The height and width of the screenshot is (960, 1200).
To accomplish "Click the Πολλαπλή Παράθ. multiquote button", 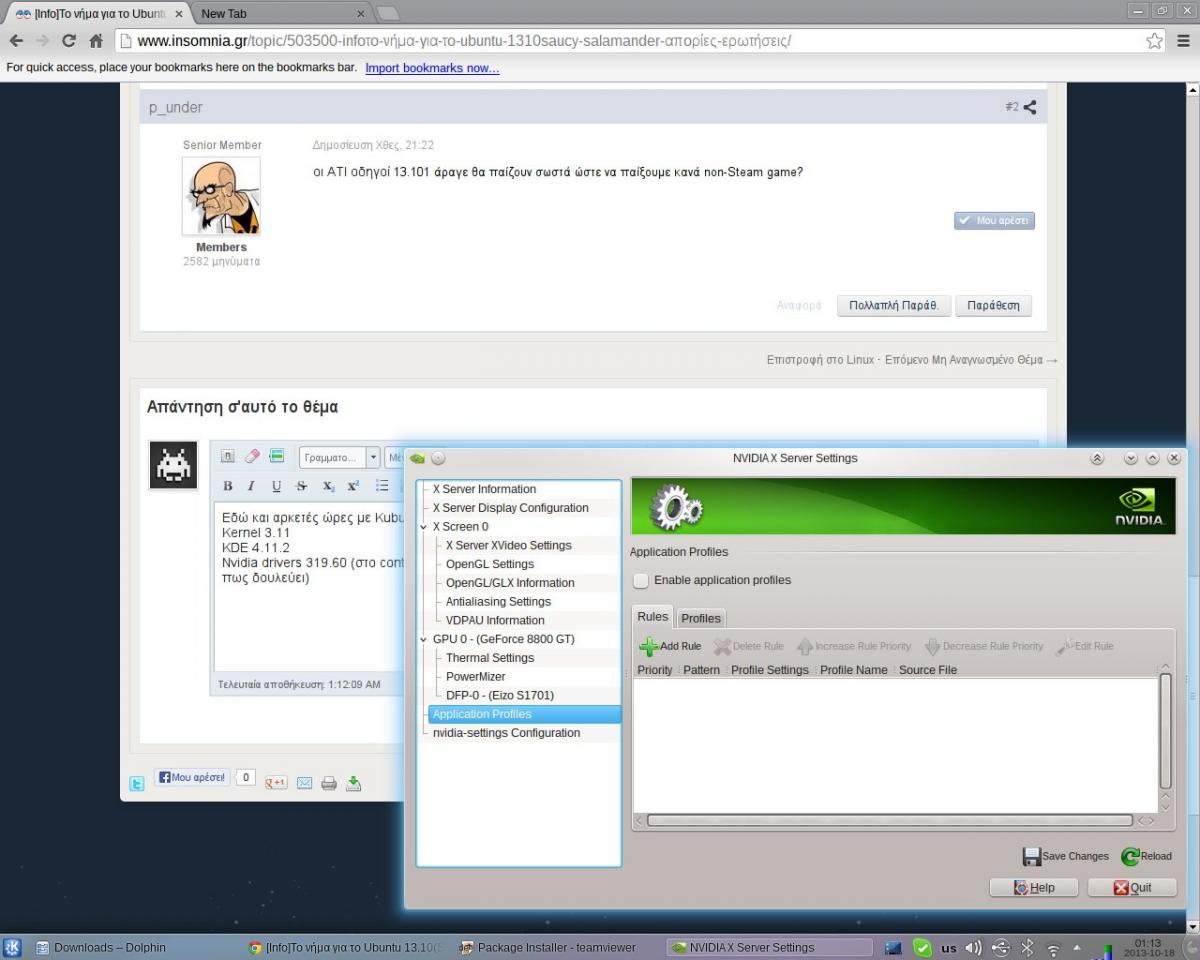I will coord(893,305).
